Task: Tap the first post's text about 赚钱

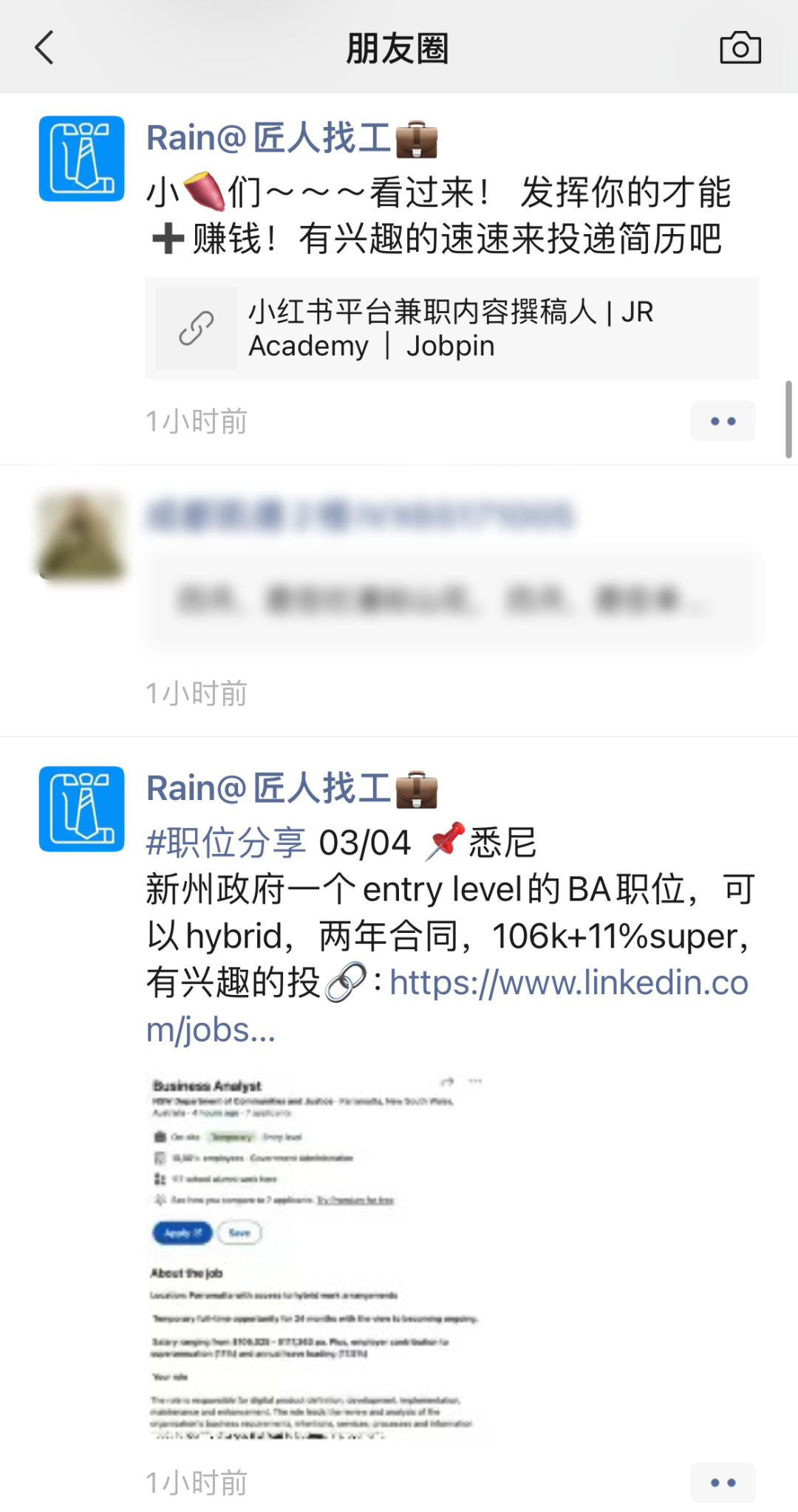Action: pyautogui.click(x=438, y=216)
